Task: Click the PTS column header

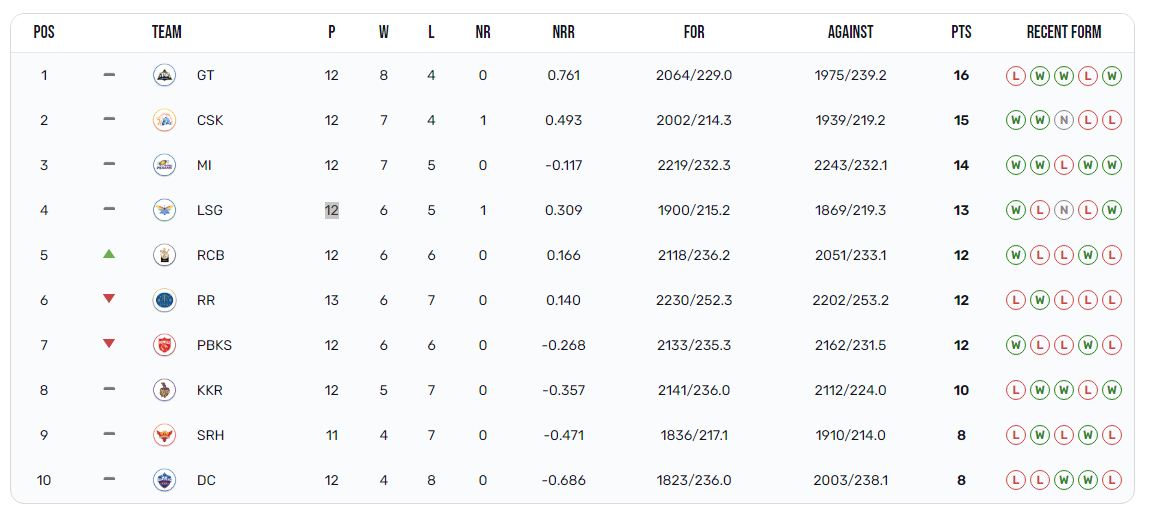Action: coord(961,32)
